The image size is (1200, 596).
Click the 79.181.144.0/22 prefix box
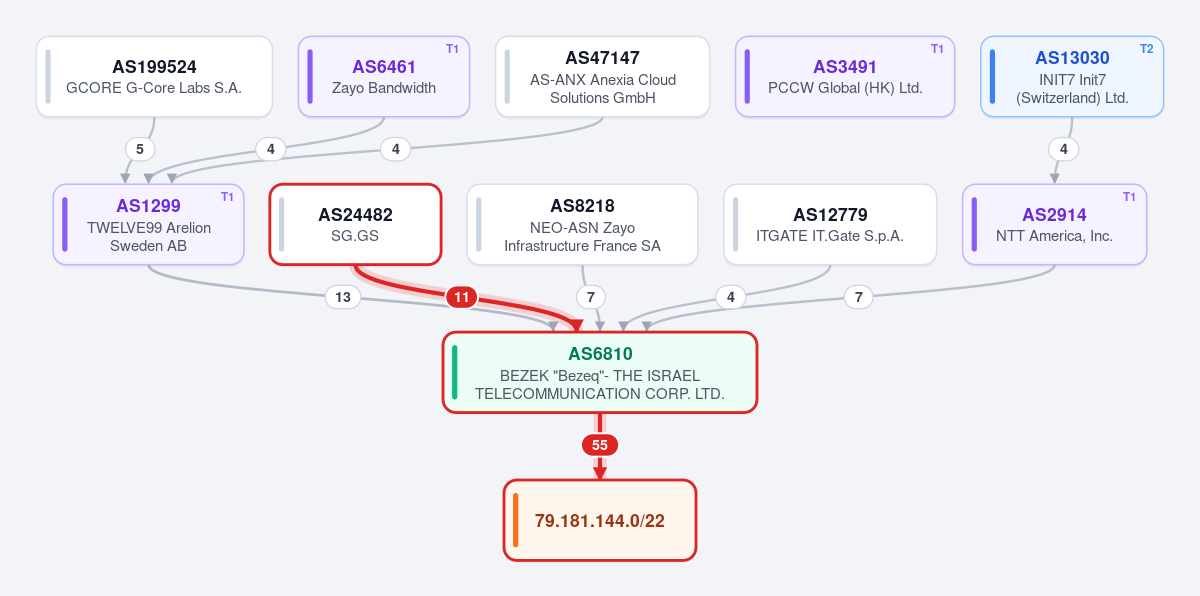coord(600,520)
